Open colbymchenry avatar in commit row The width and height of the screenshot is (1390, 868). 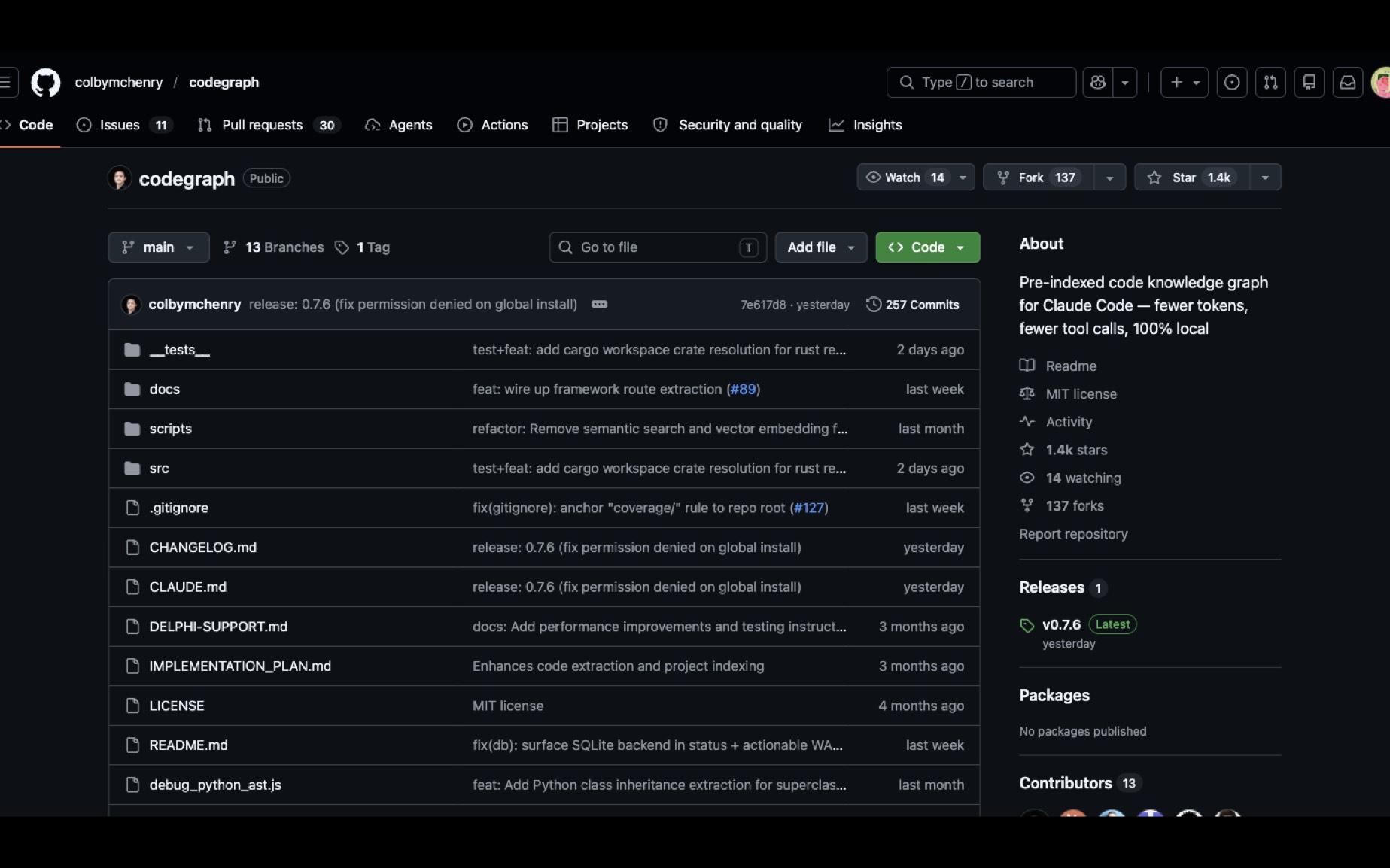131,305
